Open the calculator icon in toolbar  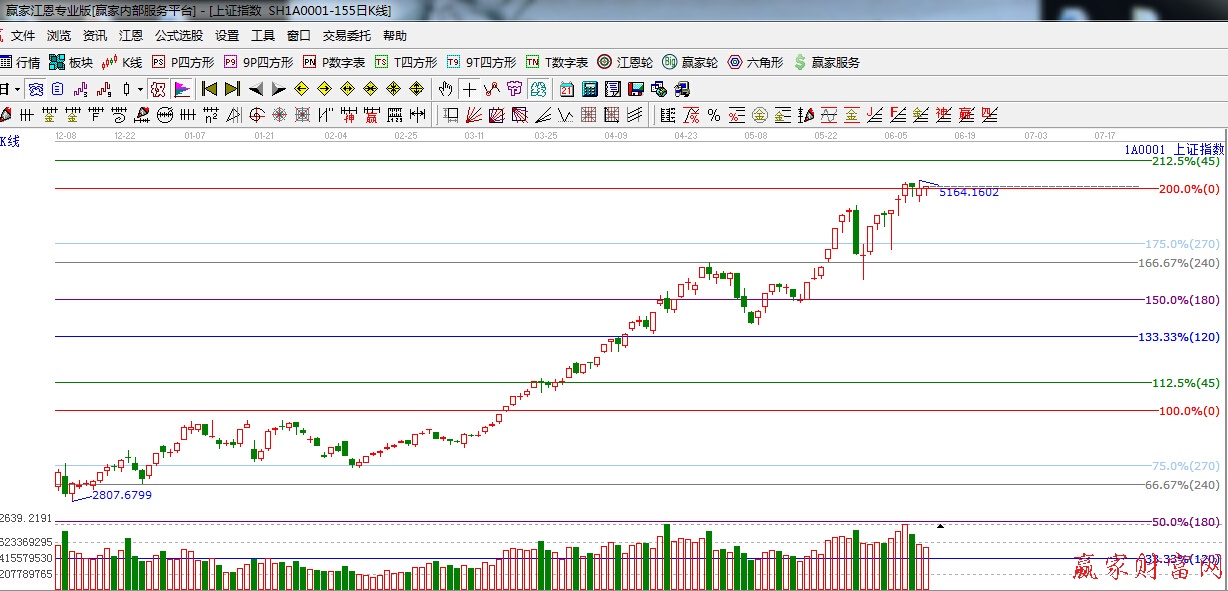point(590,89)
